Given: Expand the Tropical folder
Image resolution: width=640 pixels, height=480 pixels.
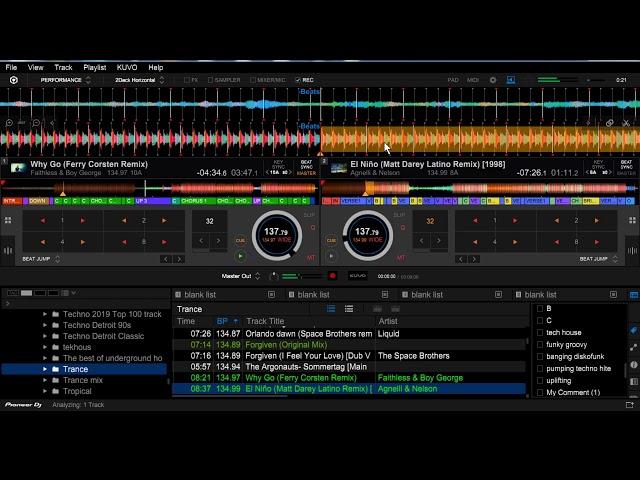Looking at the screenshot, I should click(45, 391).
